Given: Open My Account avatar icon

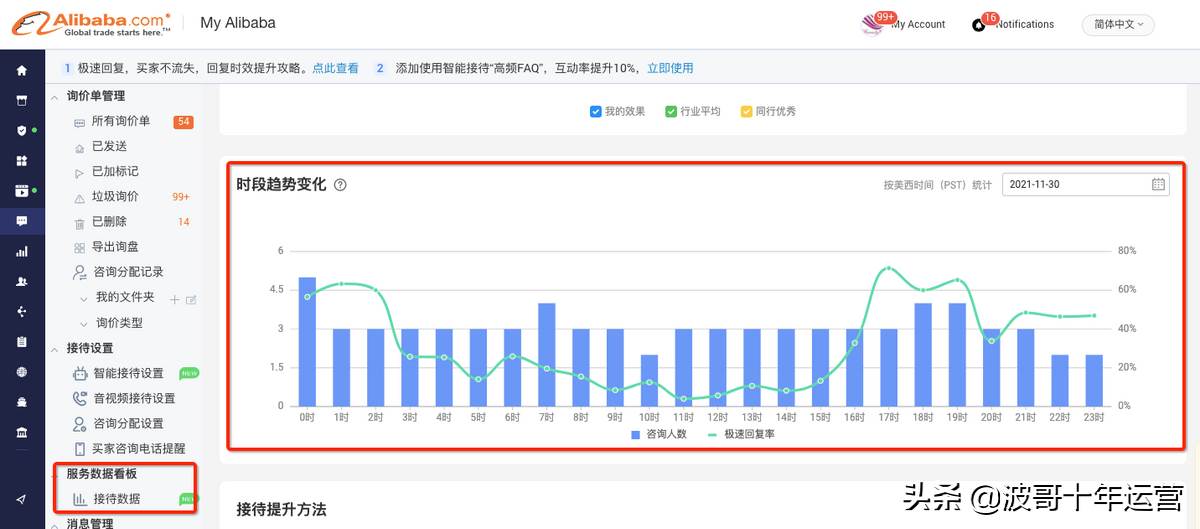Looking at the screenshot, I should [x=873, y=25].
